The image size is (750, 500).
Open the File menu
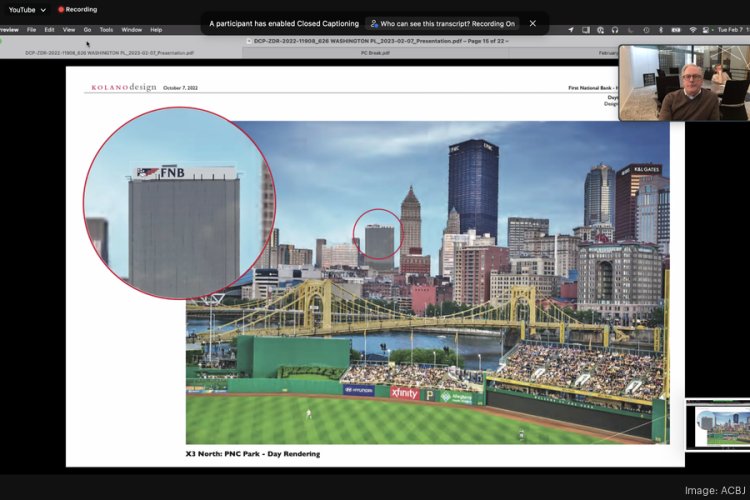32,30
